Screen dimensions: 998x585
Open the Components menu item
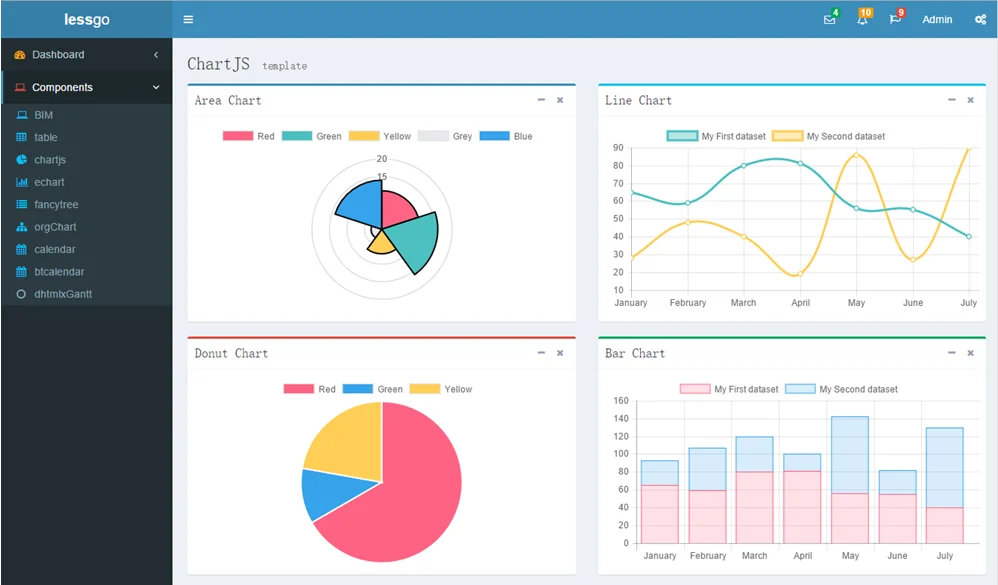tap(87, 87)
